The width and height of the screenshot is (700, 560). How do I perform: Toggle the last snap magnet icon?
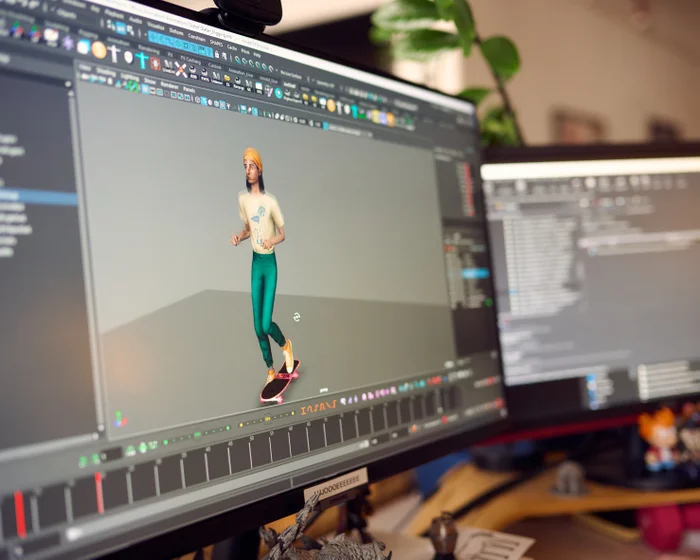(271, 68)
